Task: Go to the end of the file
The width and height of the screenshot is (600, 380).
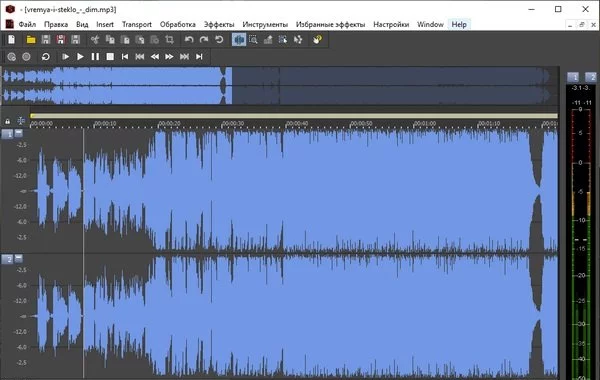Action: pos(199,57)
